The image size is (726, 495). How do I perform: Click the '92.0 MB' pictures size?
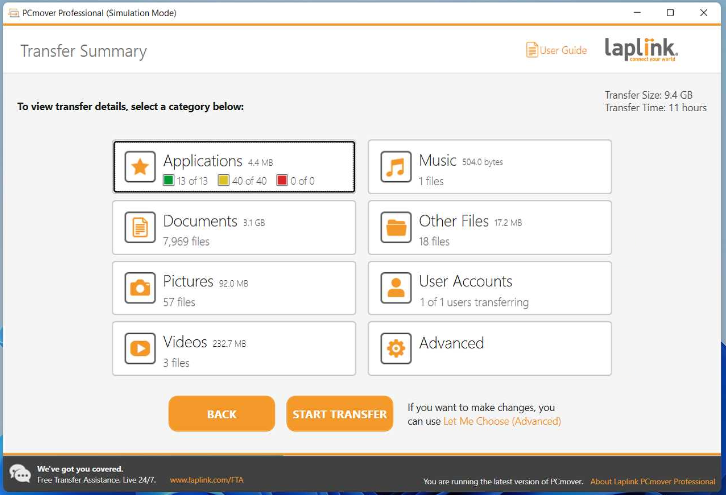pos(233,283)
